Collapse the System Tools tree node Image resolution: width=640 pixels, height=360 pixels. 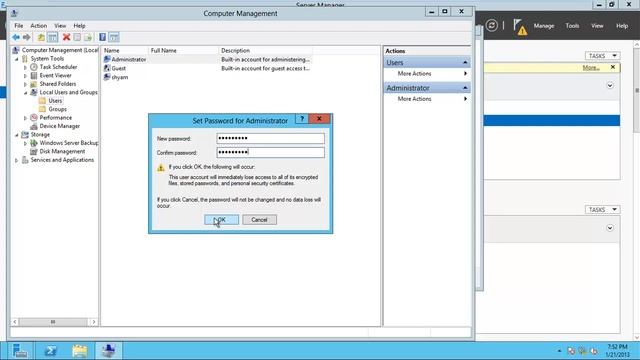17,59
